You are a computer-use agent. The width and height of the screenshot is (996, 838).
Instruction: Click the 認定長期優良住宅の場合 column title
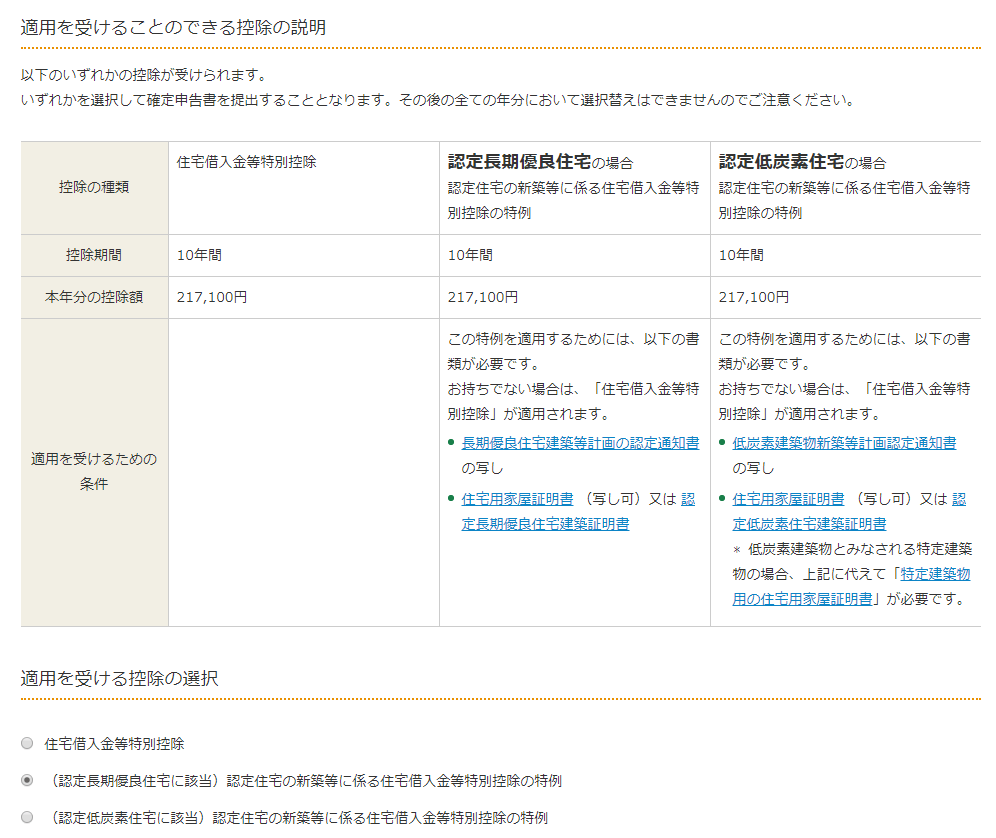tap(541, 162)
